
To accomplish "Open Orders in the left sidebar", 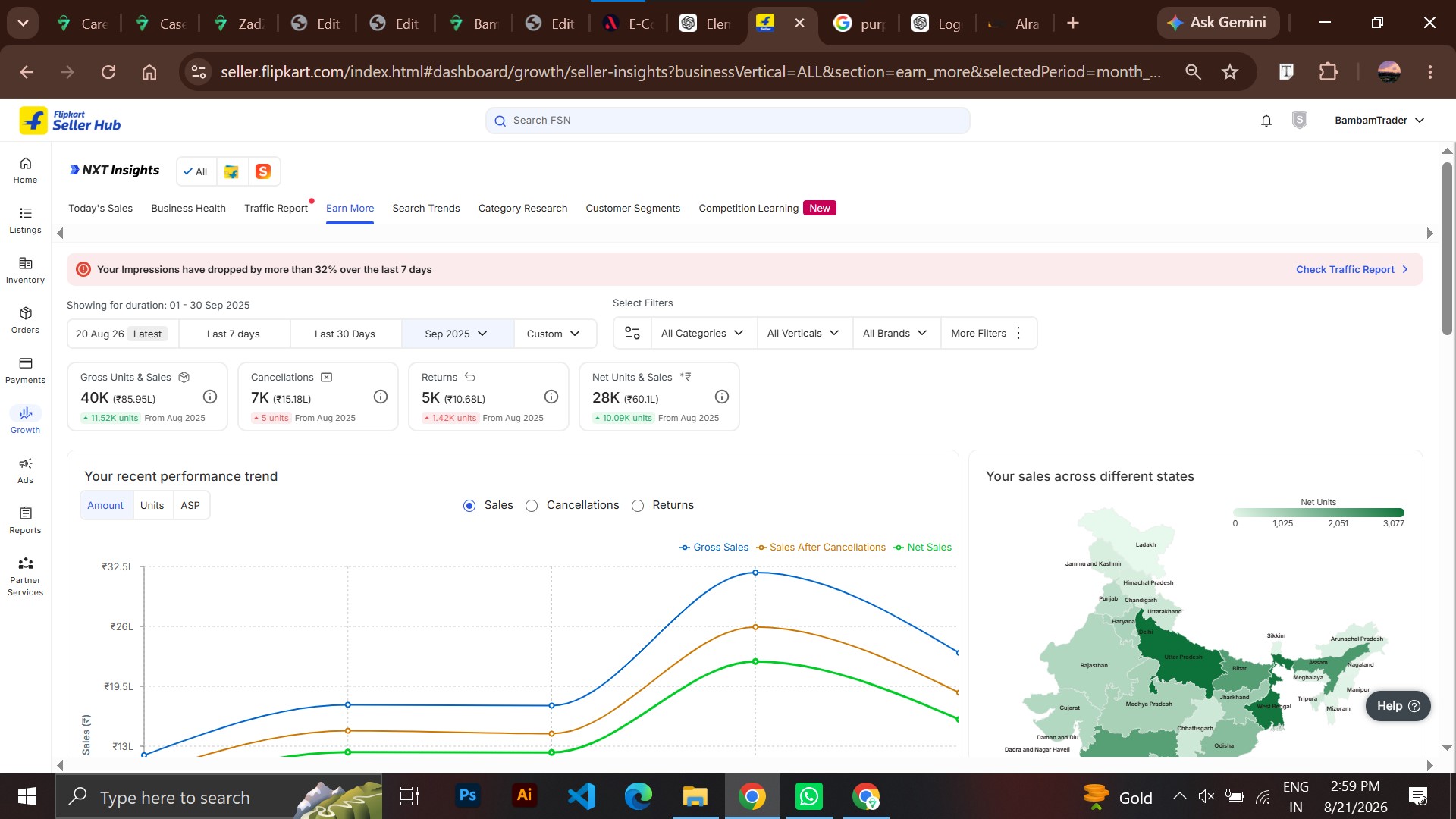I will point(25,321).
